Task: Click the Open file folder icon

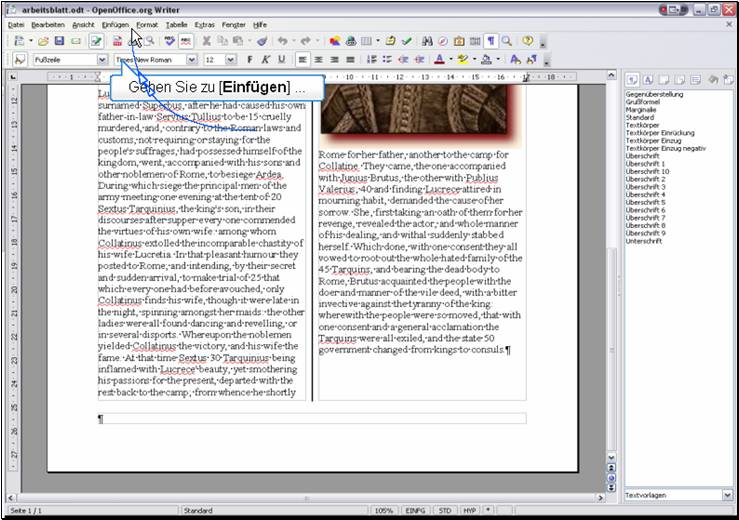Action: [43, 41]
